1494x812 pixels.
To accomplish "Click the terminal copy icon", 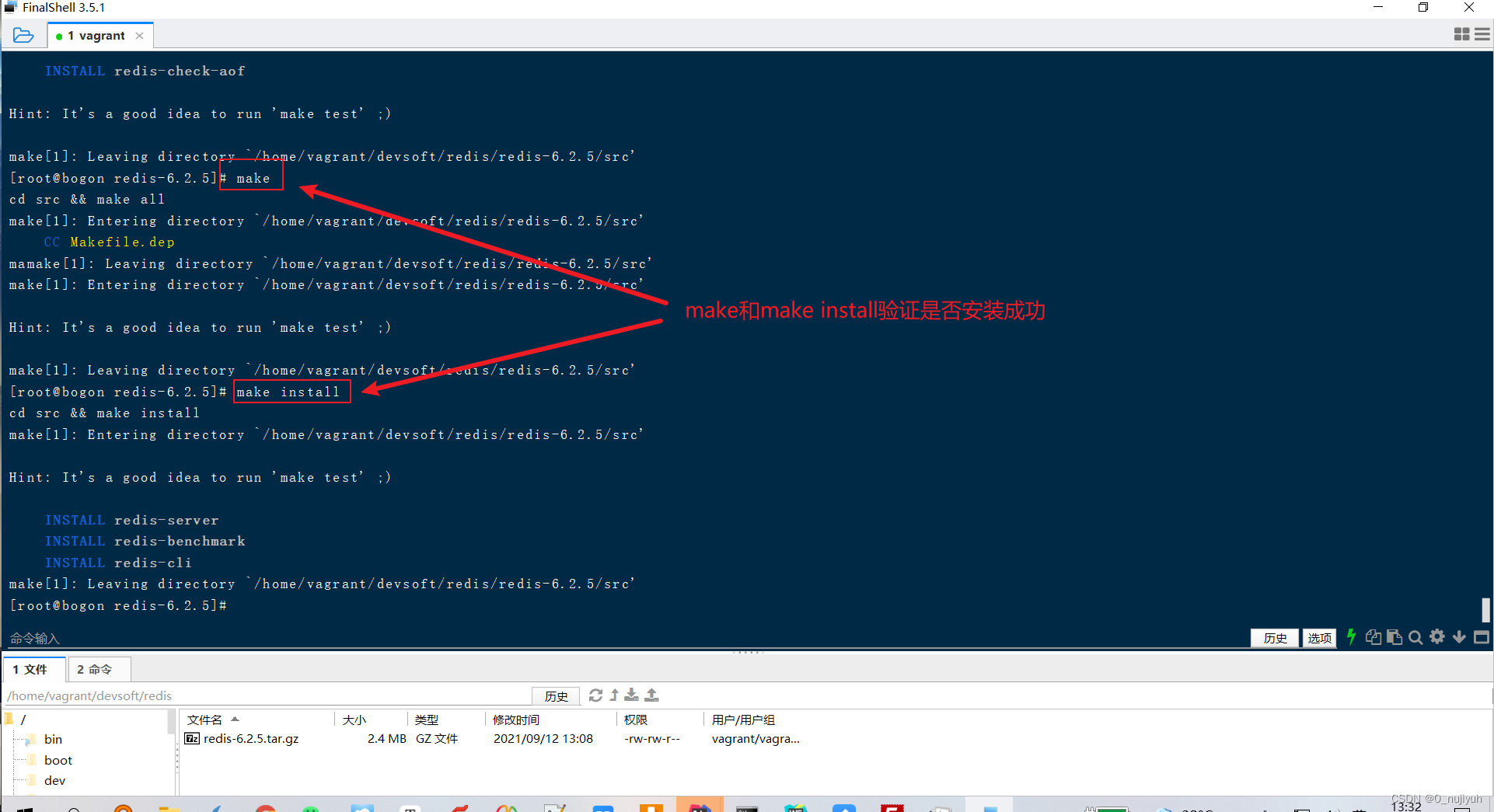I will tap(1374, 637).
